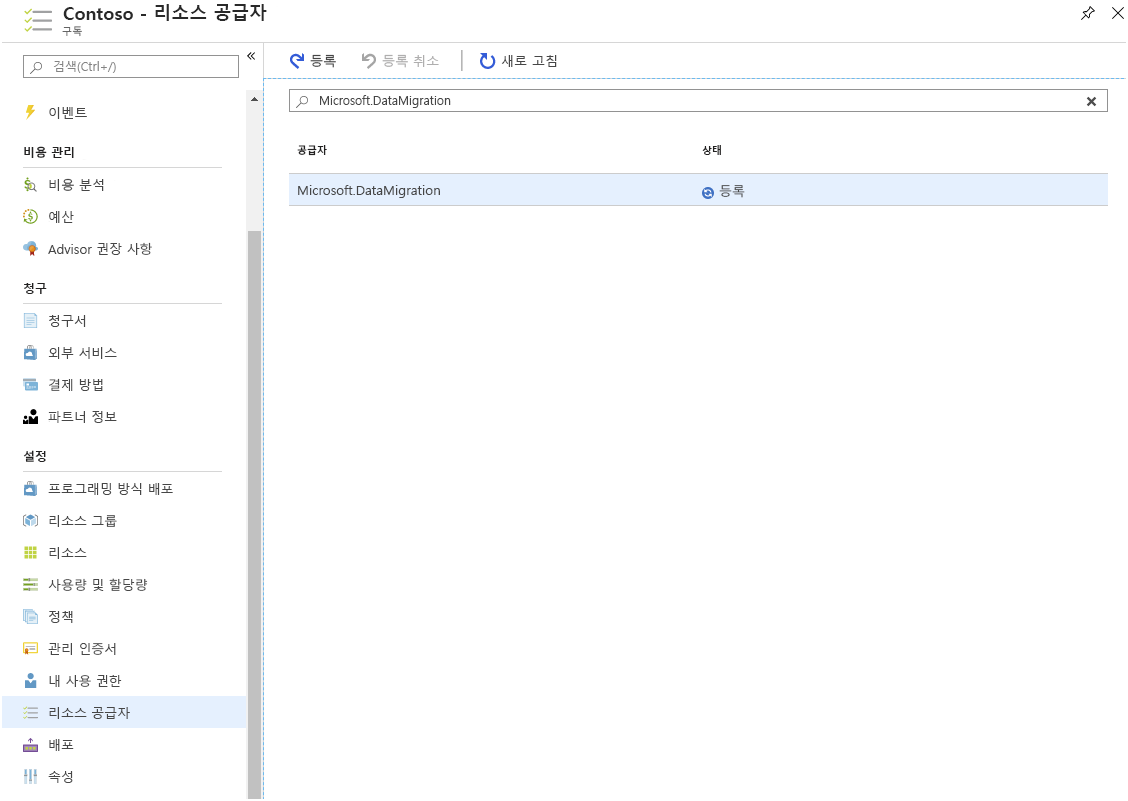Open 파트너 정보 menu item
Screen dimensions: 1128x801
coord(83,417)
